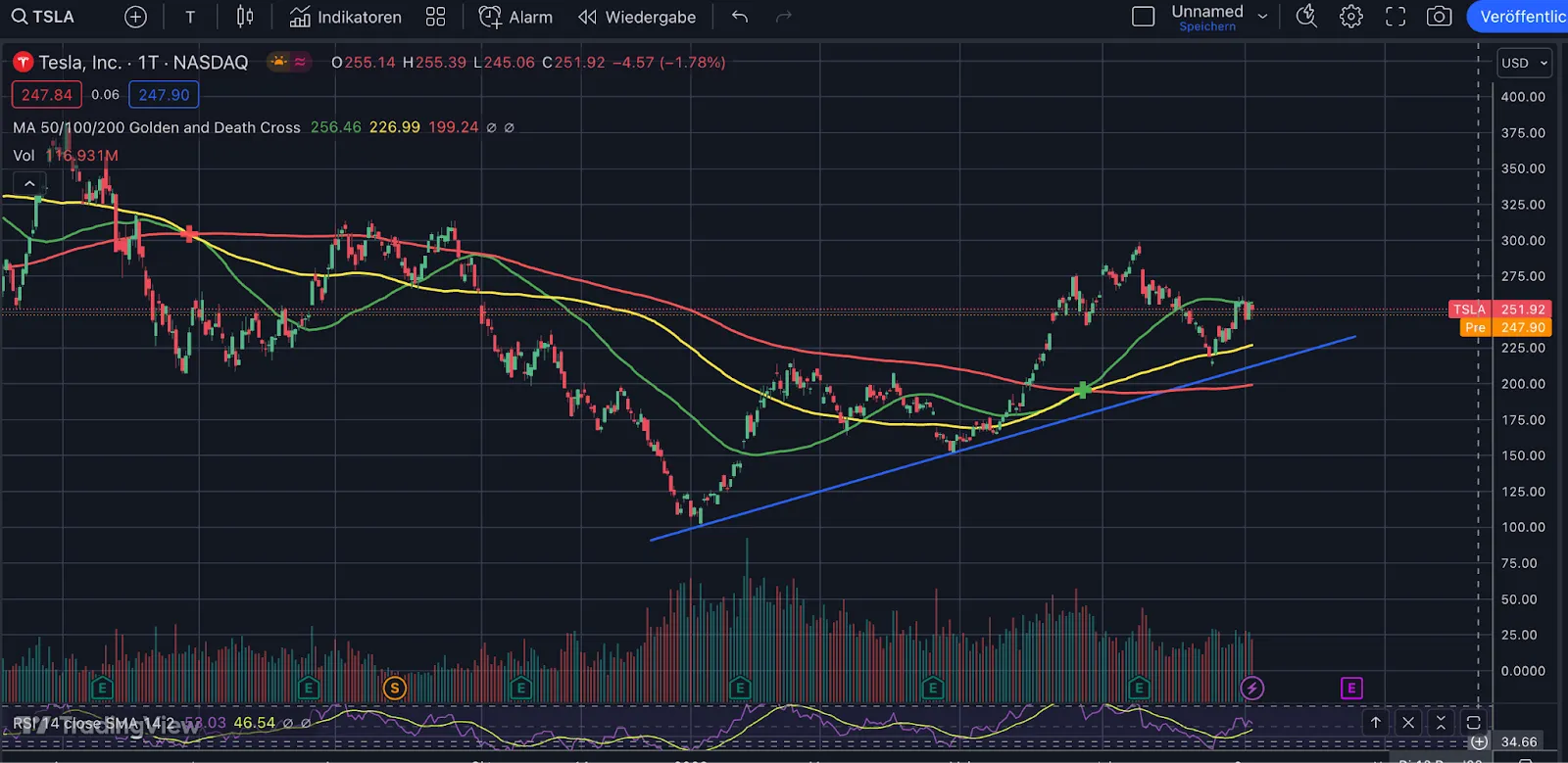Take a chart snapshot with camera icon
The image size is (1568, 763).
tap(1439, 17)
